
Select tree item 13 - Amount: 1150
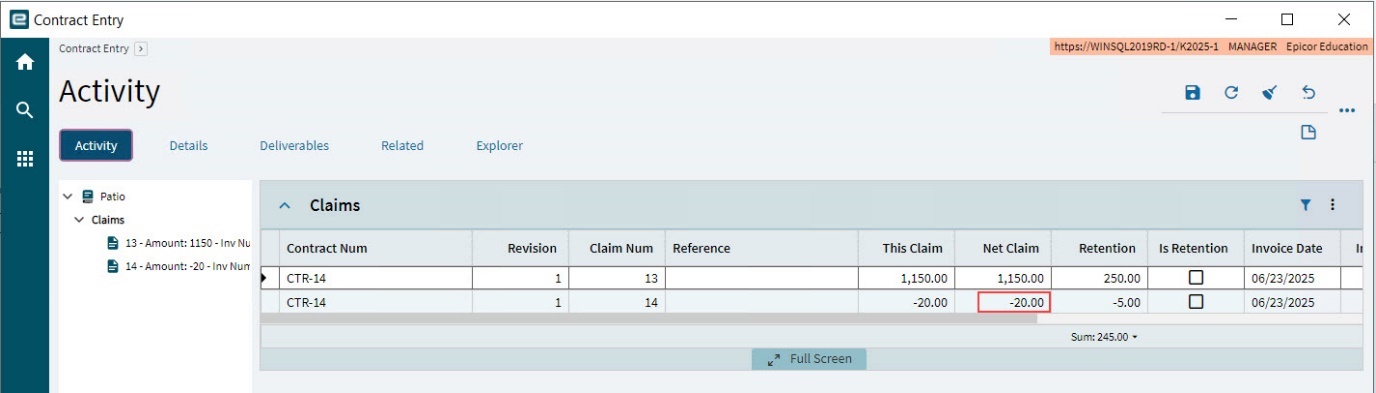pos(179,243)
